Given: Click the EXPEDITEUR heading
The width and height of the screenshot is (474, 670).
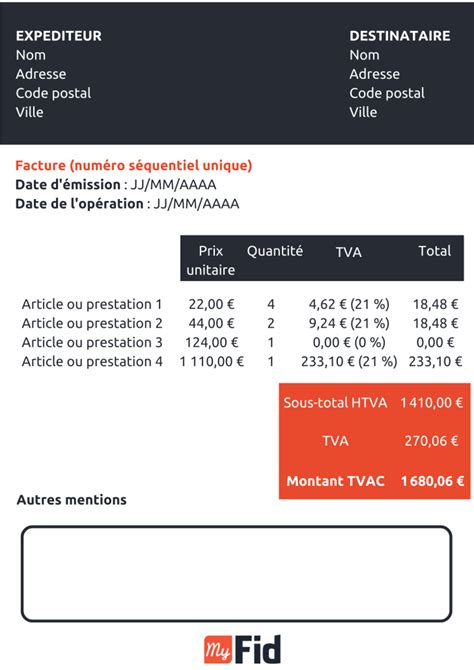Looking at the screenshot, I should pos(59,36).
